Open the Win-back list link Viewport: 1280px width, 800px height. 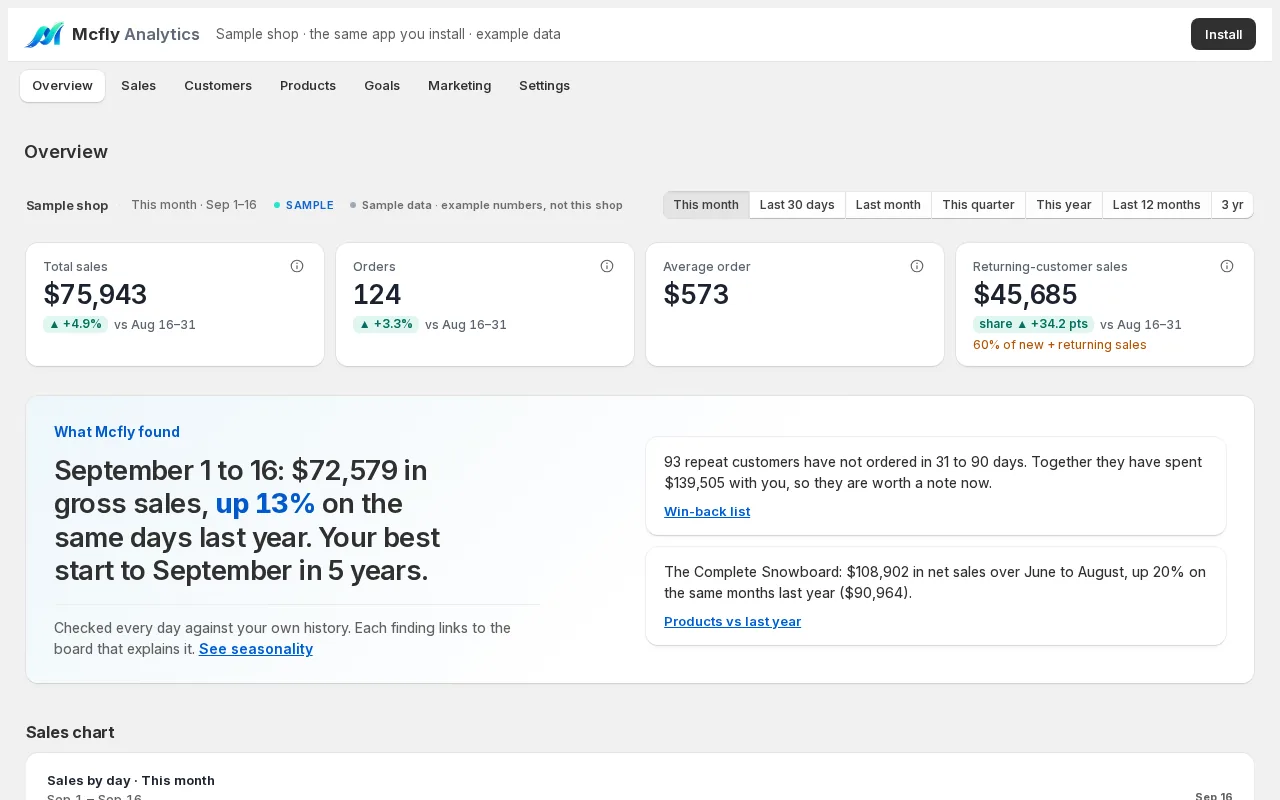pyautogui.click(x=707, y=512)
